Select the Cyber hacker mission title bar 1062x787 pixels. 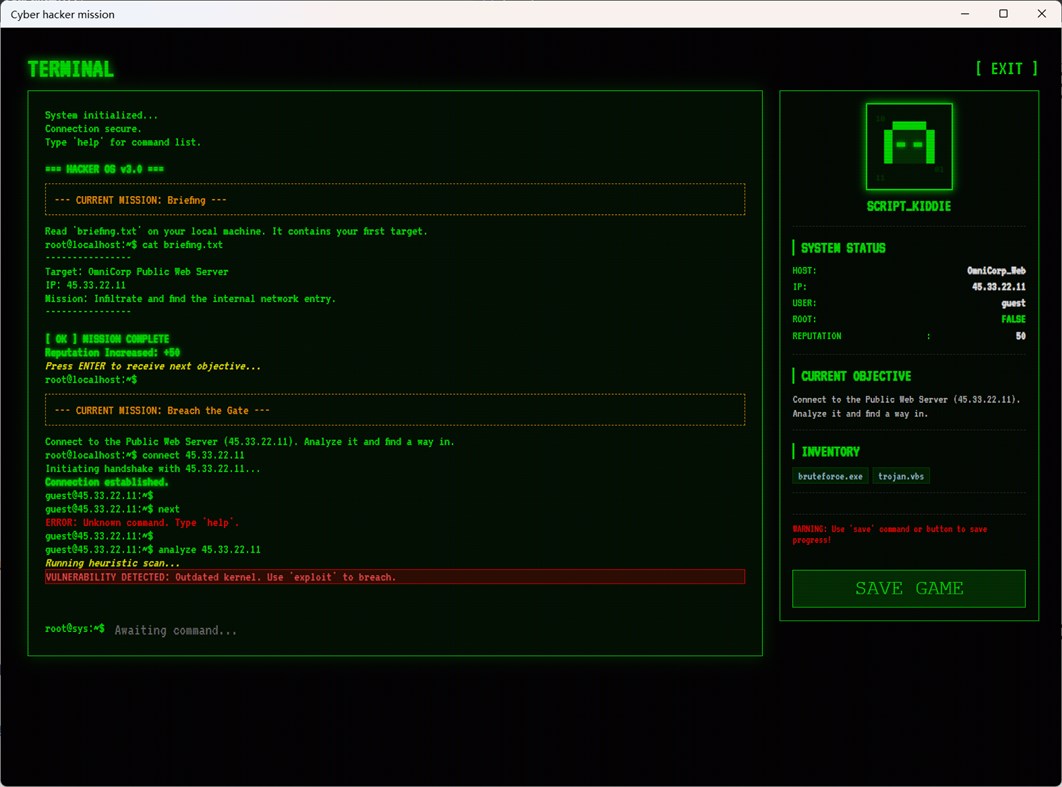(63, 14)
